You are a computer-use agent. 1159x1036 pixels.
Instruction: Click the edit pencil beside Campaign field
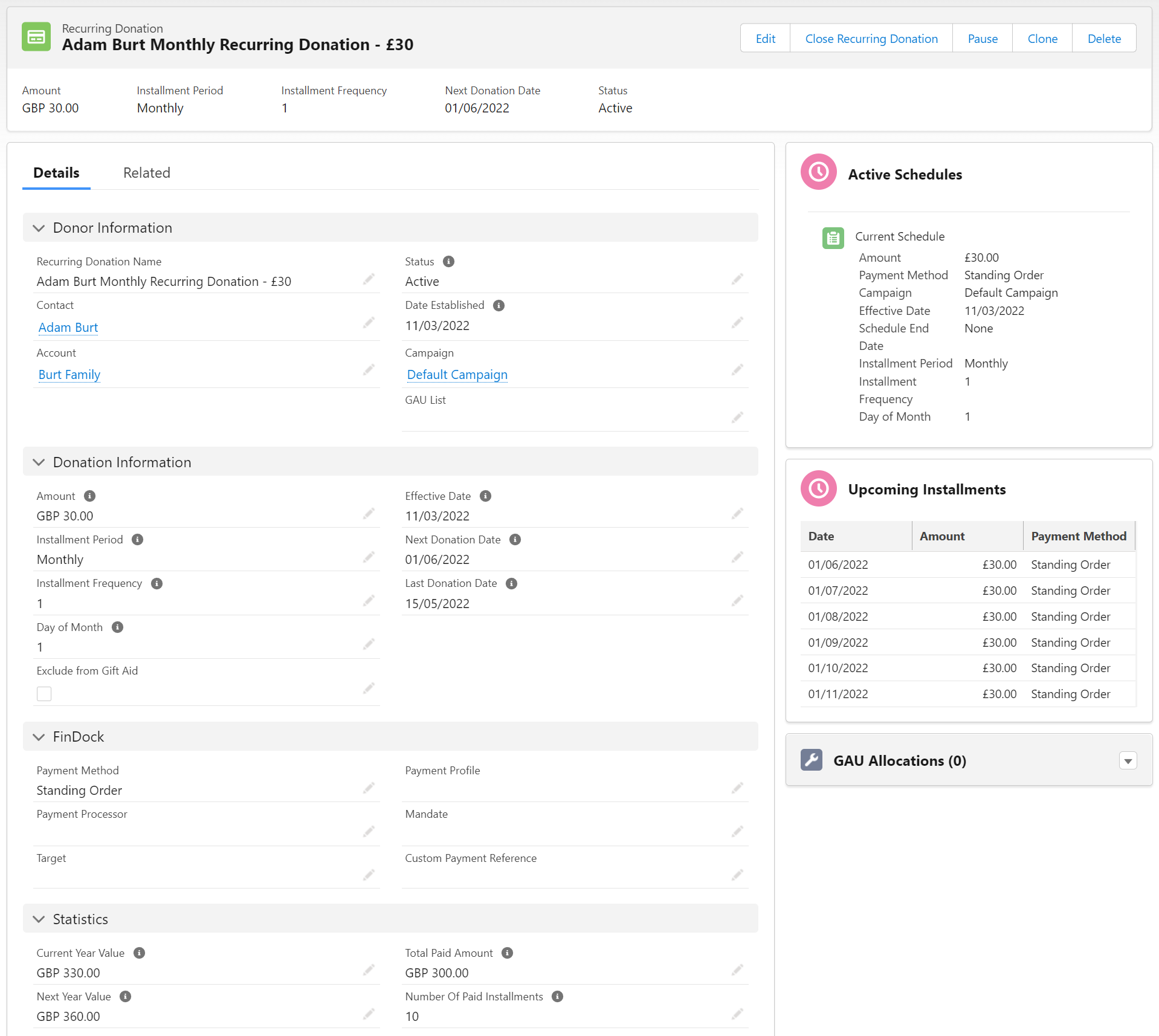click(737, 370)
